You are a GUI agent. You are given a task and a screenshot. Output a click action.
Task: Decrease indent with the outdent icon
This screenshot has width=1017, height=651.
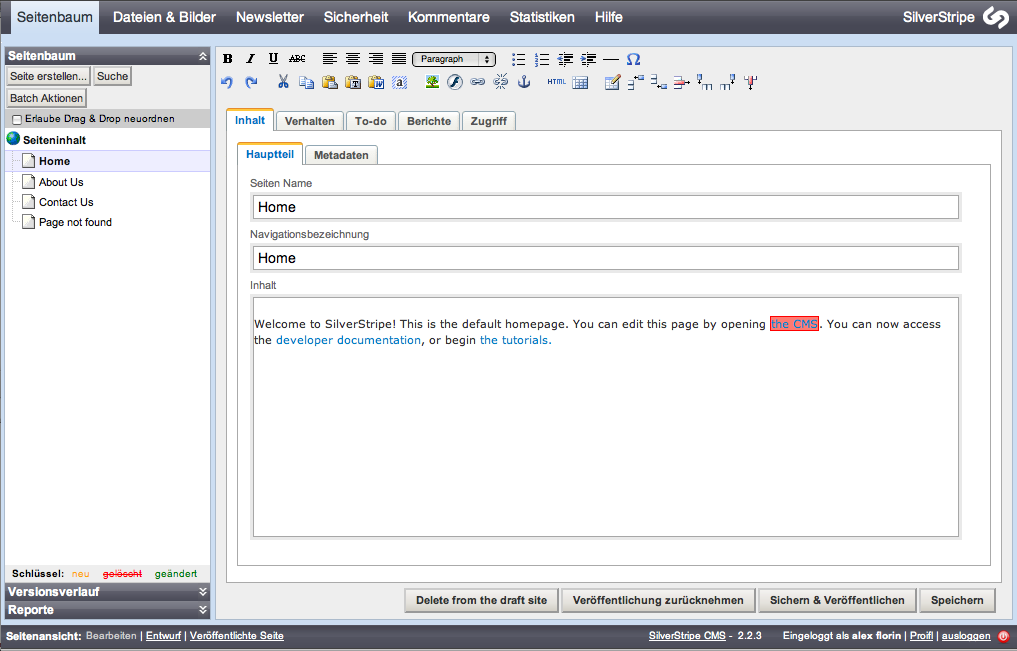click(x=565, y=60)
